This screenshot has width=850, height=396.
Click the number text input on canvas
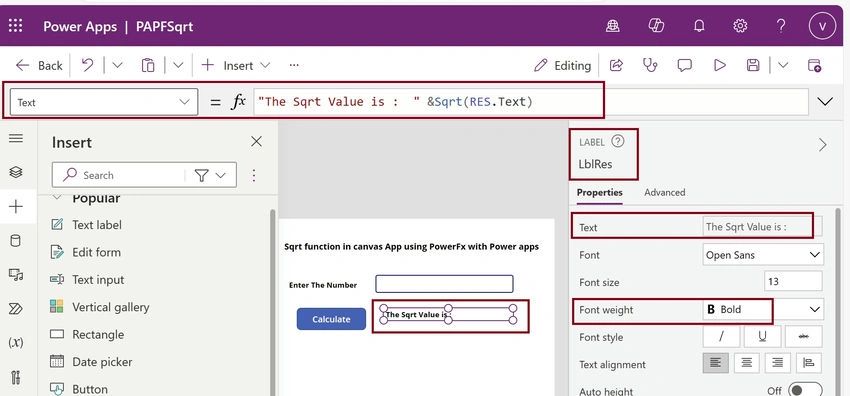444,284
